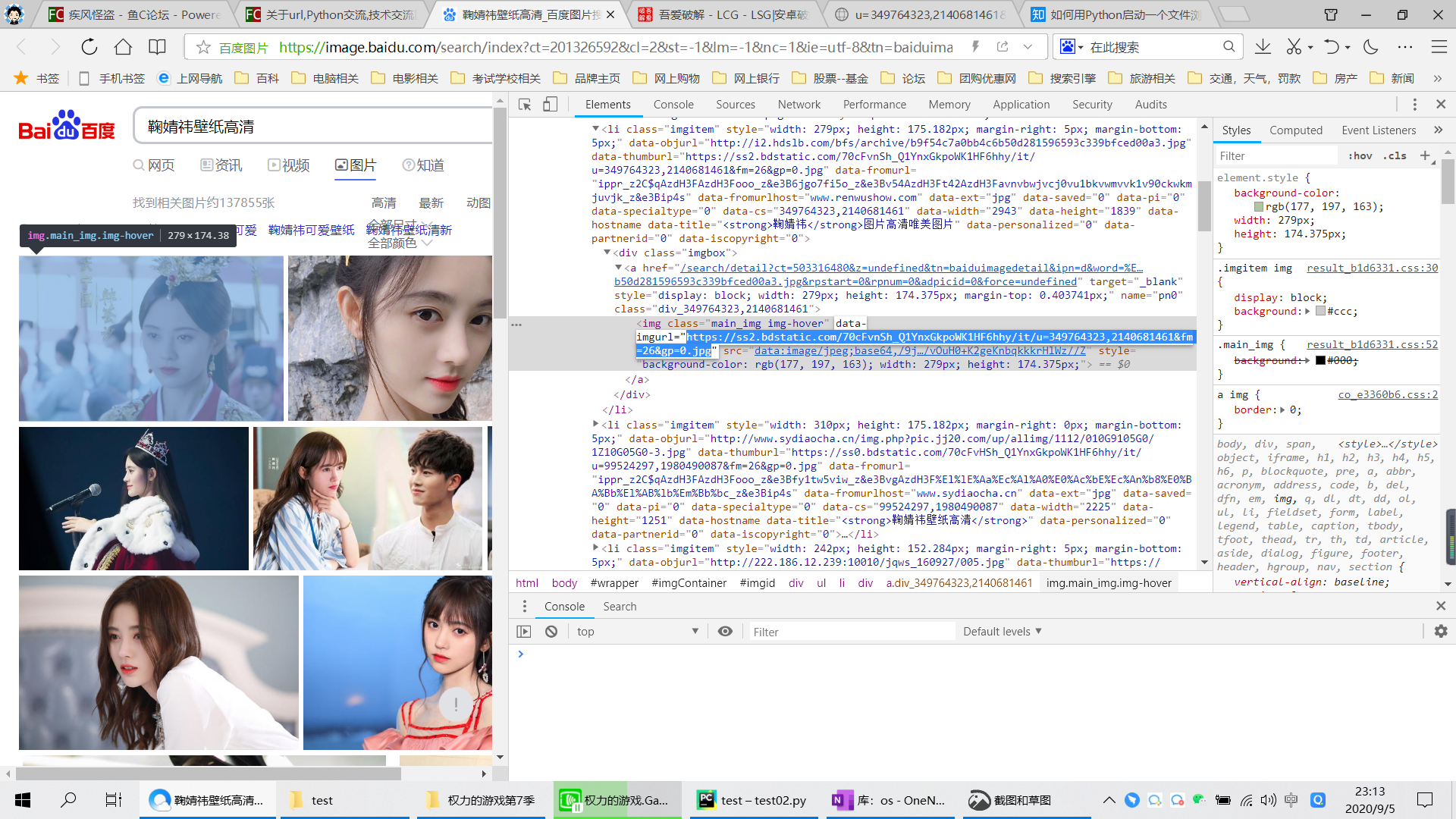
Task: Toggle the live expression eye icon
Action: pyautogui.click(x=726, y=632)
